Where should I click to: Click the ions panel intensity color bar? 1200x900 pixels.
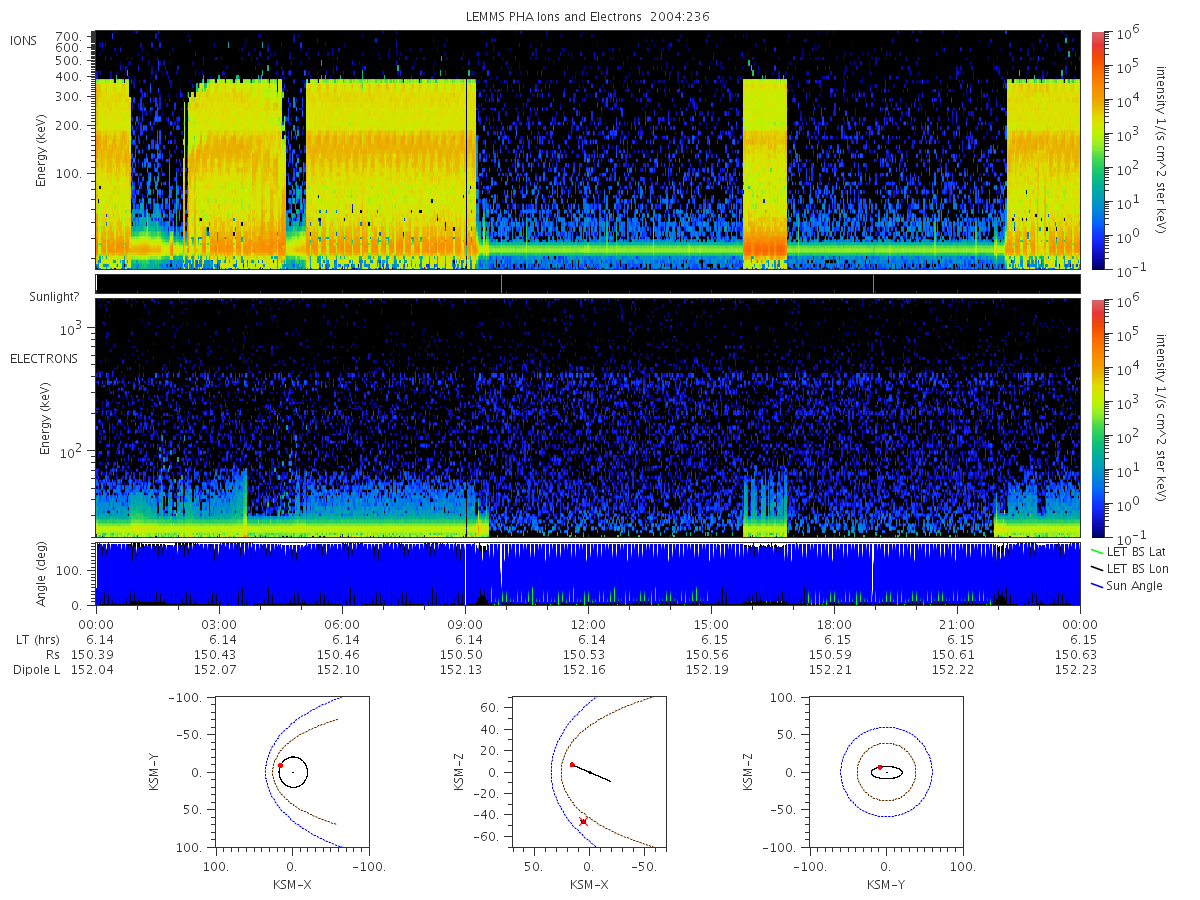point(1097,150)
